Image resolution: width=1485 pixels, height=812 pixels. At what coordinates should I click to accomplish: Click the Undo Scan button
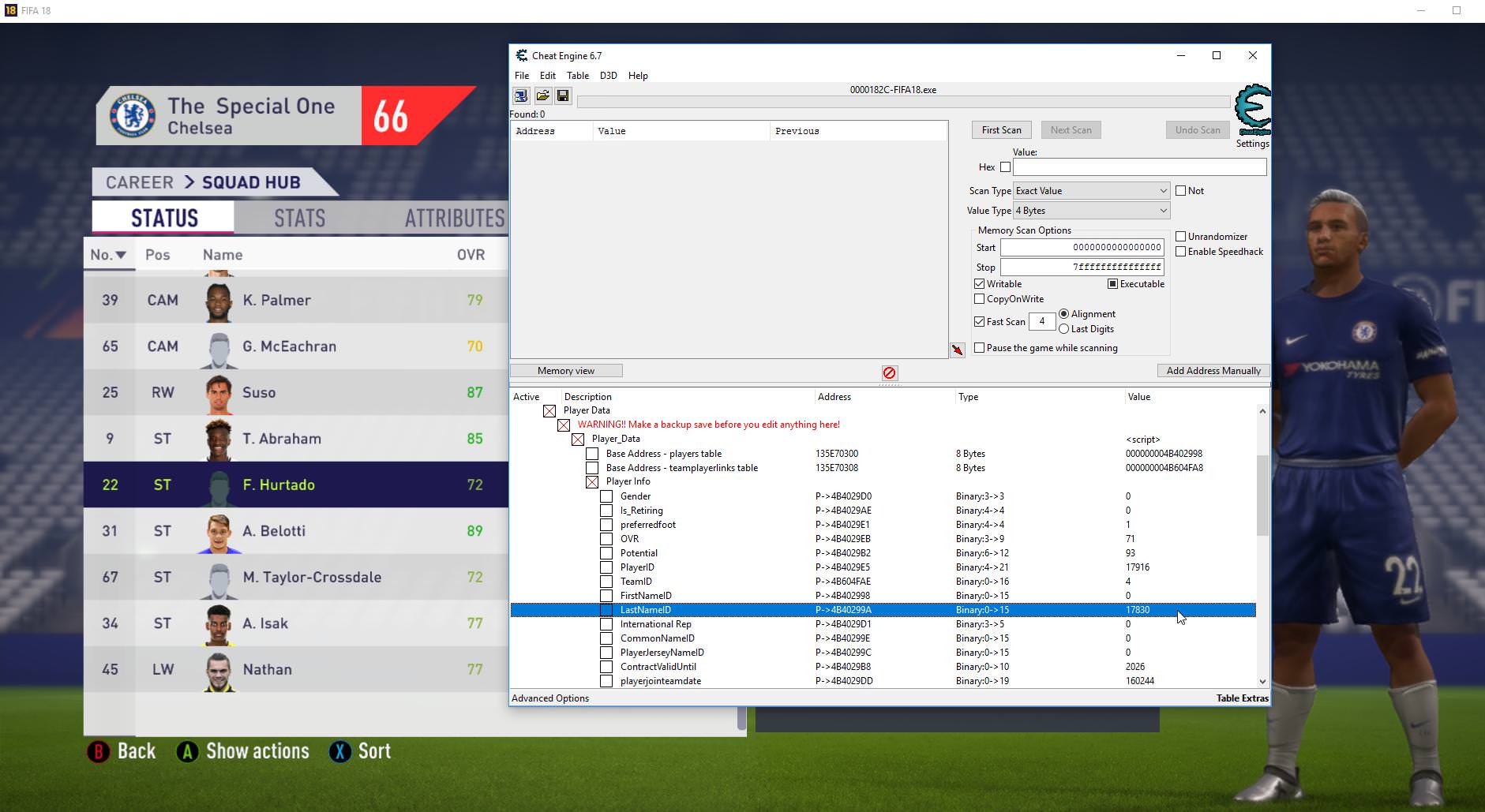coord(1198,130)
